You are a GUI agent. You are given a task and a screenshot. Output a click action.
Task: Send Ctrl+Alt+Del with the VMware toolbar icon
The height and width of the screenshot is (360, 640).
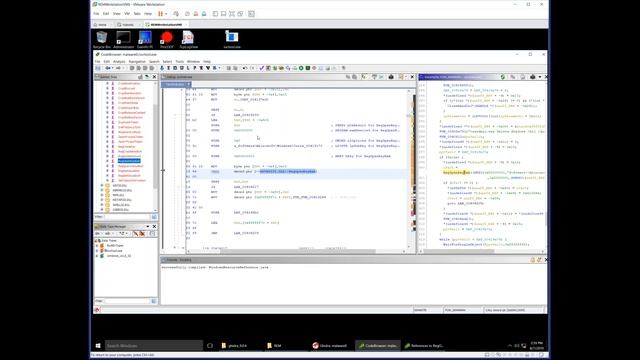point(176,14)
